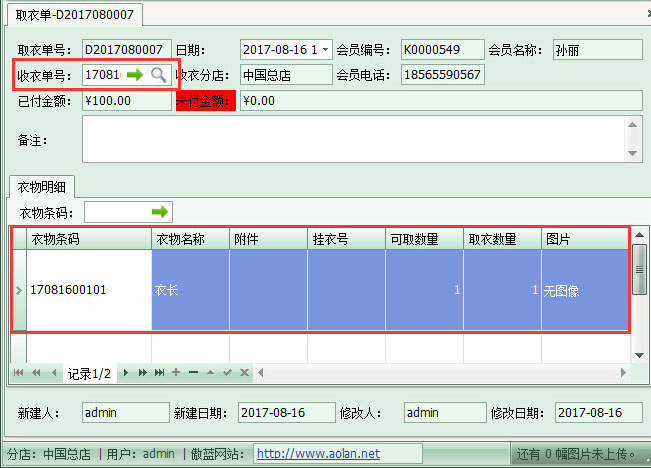Click the green arrow beside 收衣单号 field
Screen dimensions: 651x468
[135, 75]
